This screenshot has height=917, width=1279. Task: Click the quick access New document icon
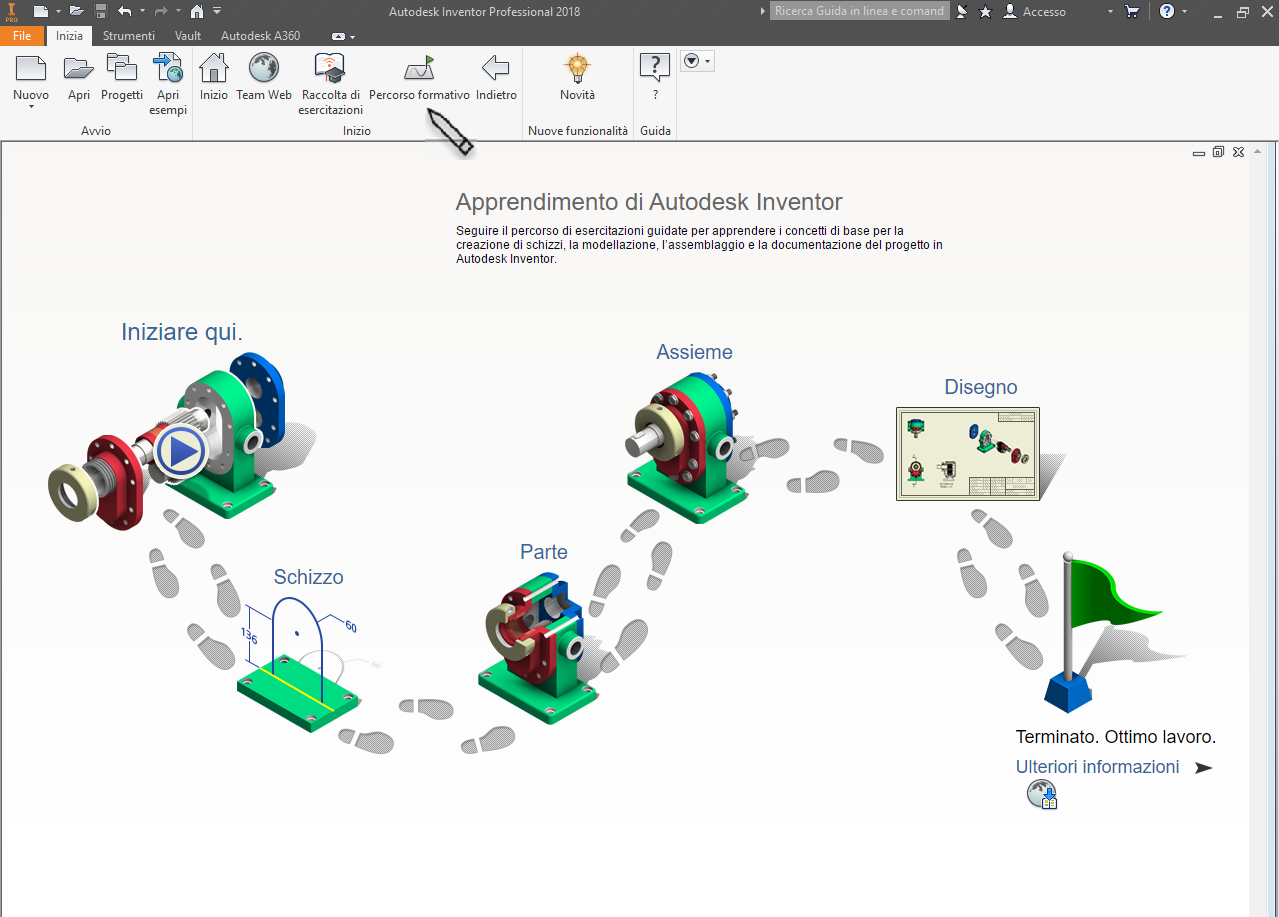(x=41, y=11)
